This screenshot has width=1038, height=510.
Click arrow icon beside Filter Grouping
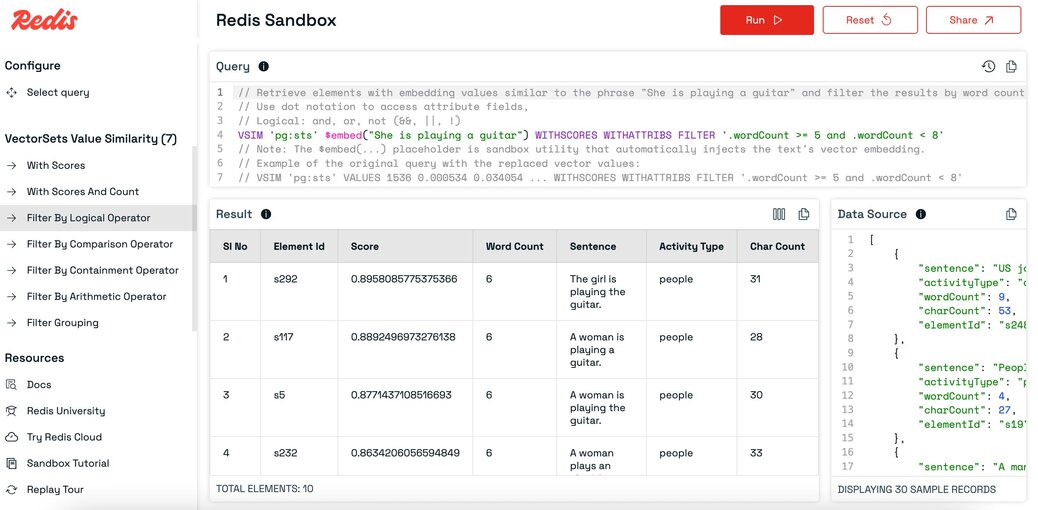[x=11, y=323]
